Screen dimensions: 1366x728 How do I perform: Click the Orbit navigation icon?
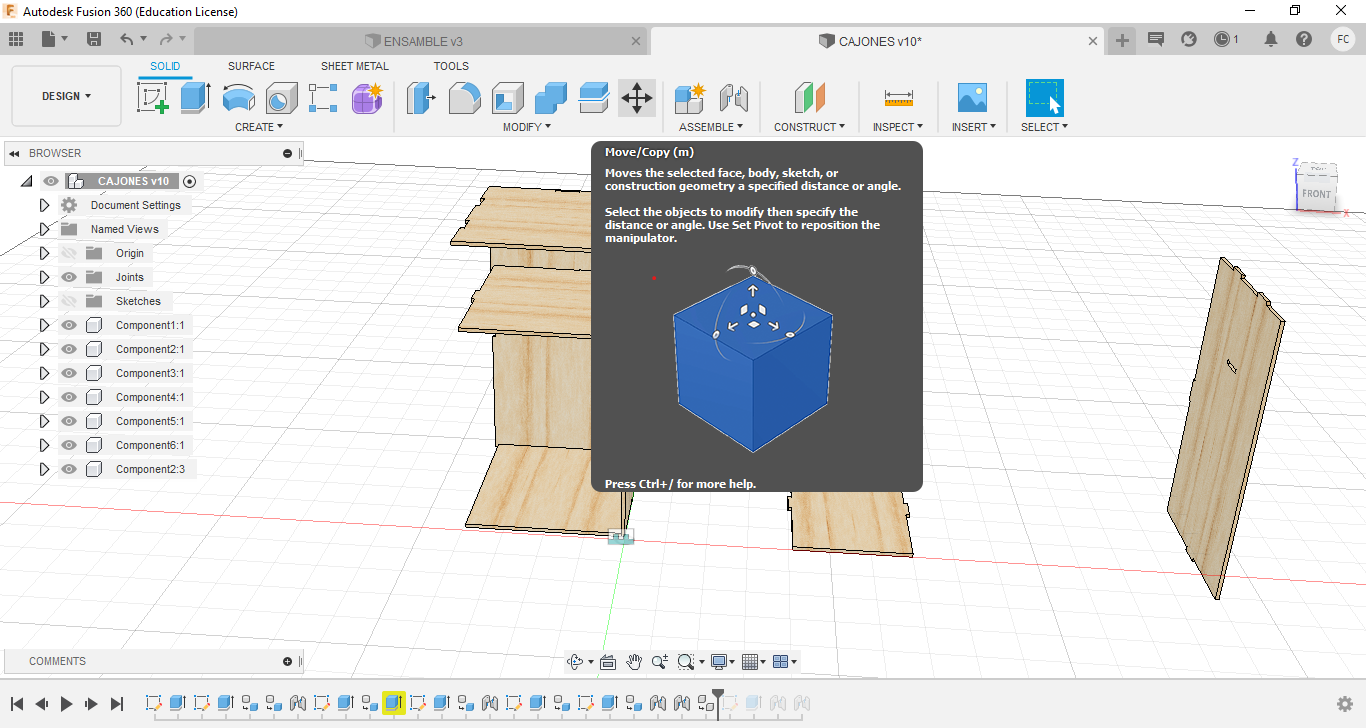click(x=575, y=662)
